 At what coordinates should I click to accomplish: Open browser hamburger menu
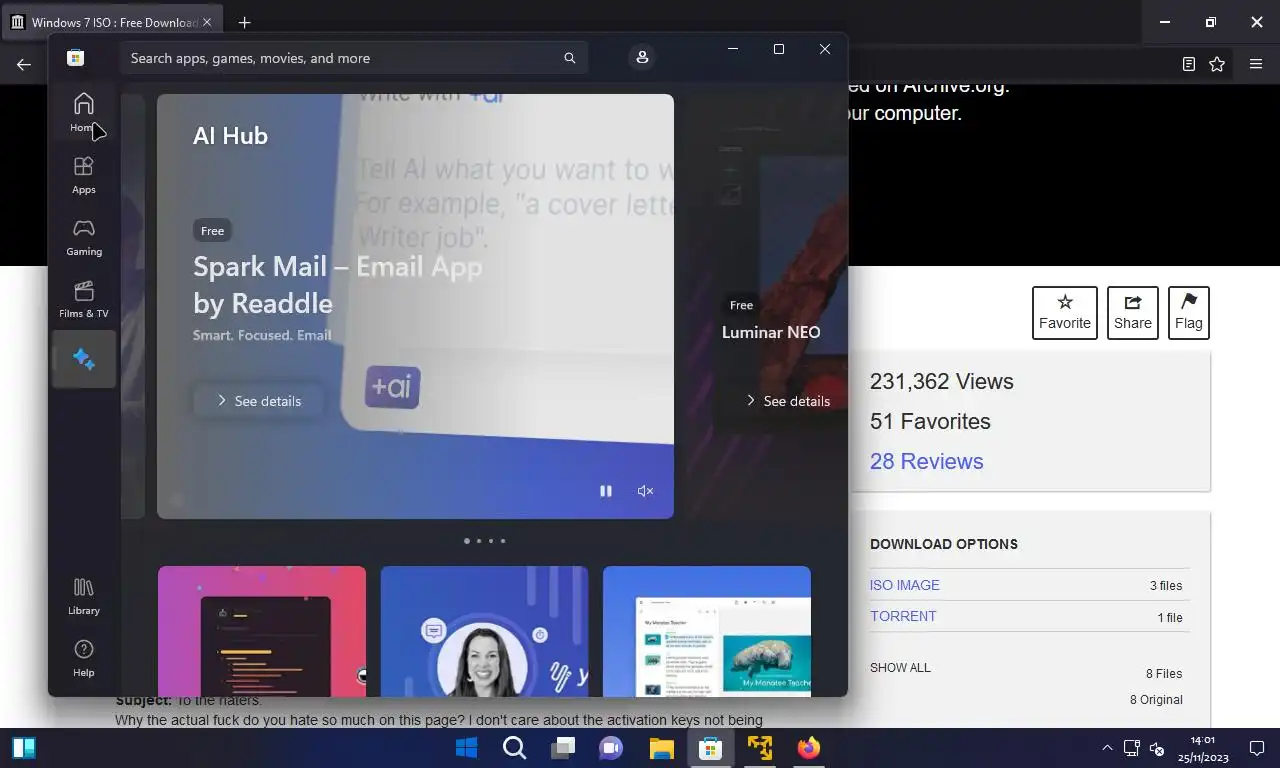1256,64
